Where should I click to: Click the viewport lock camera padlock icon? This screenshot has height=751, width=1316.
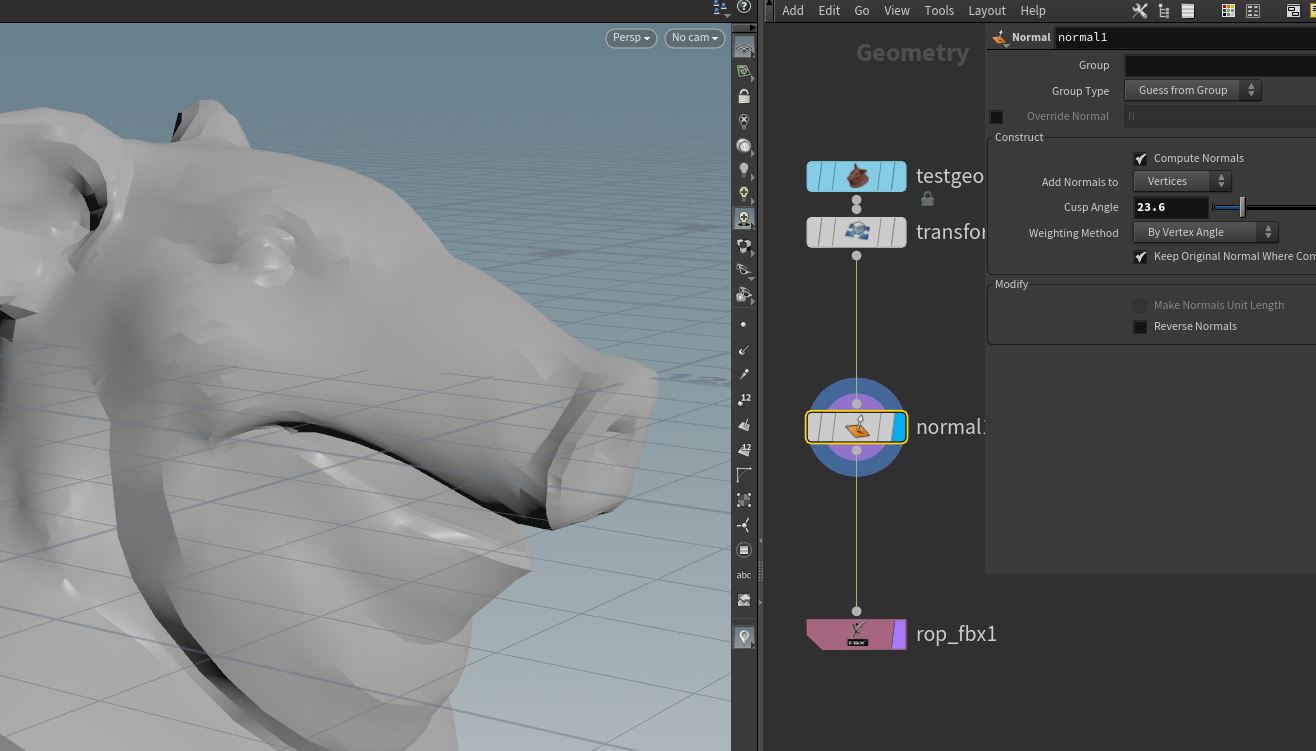744,96
